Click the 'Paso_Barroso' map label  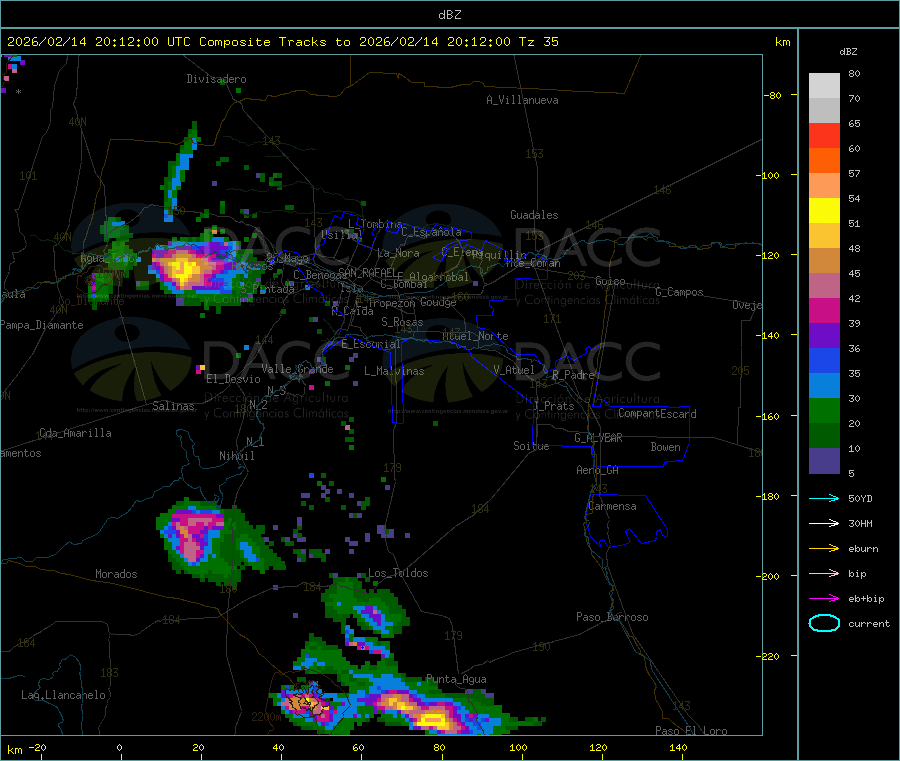[612, 617]
